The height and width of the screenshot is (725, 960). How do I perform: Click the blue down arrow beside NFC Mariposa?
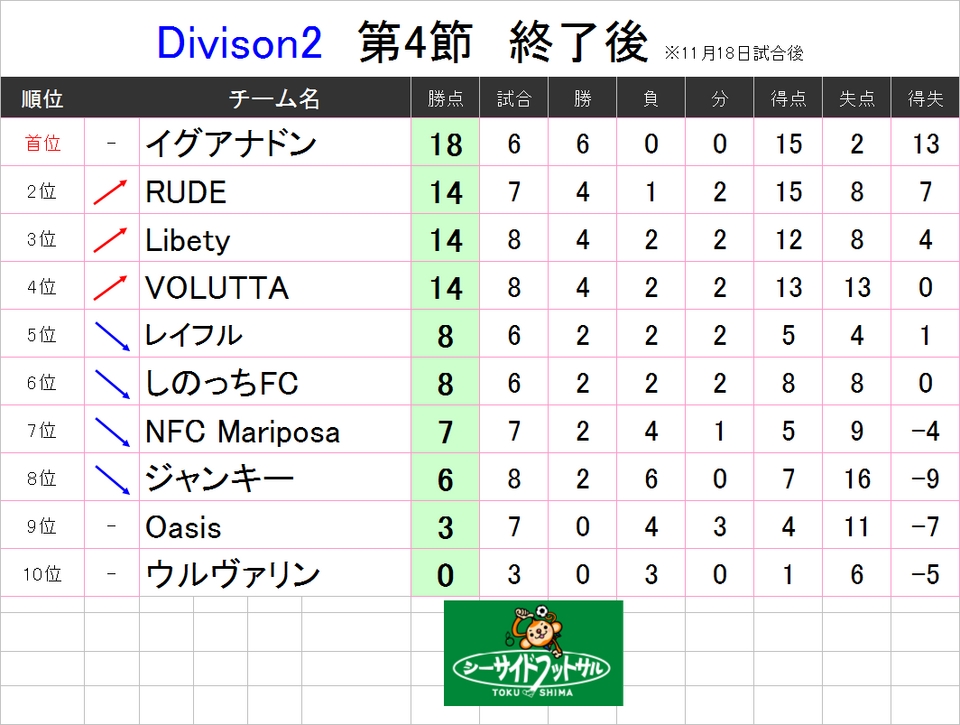[113, 432]
